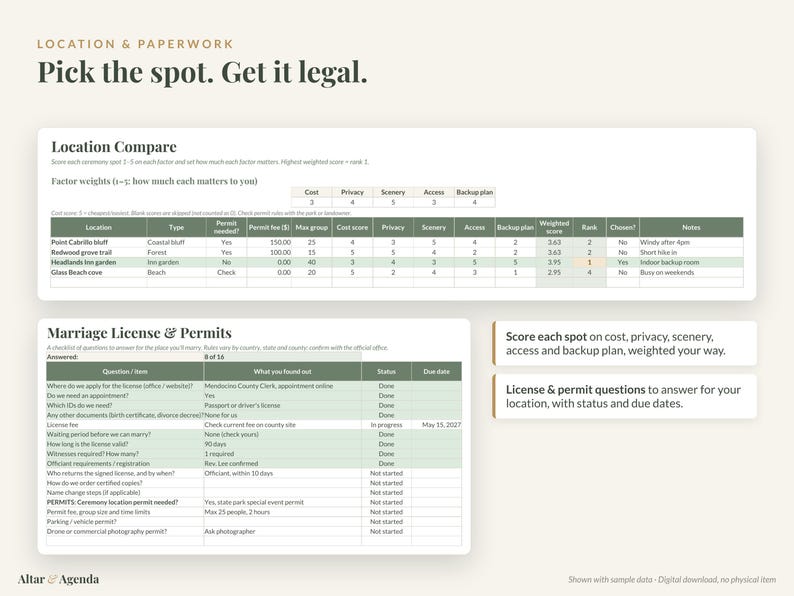
Task: Click the 'Marriage License & Permits' heading
Action: (139, 333)
